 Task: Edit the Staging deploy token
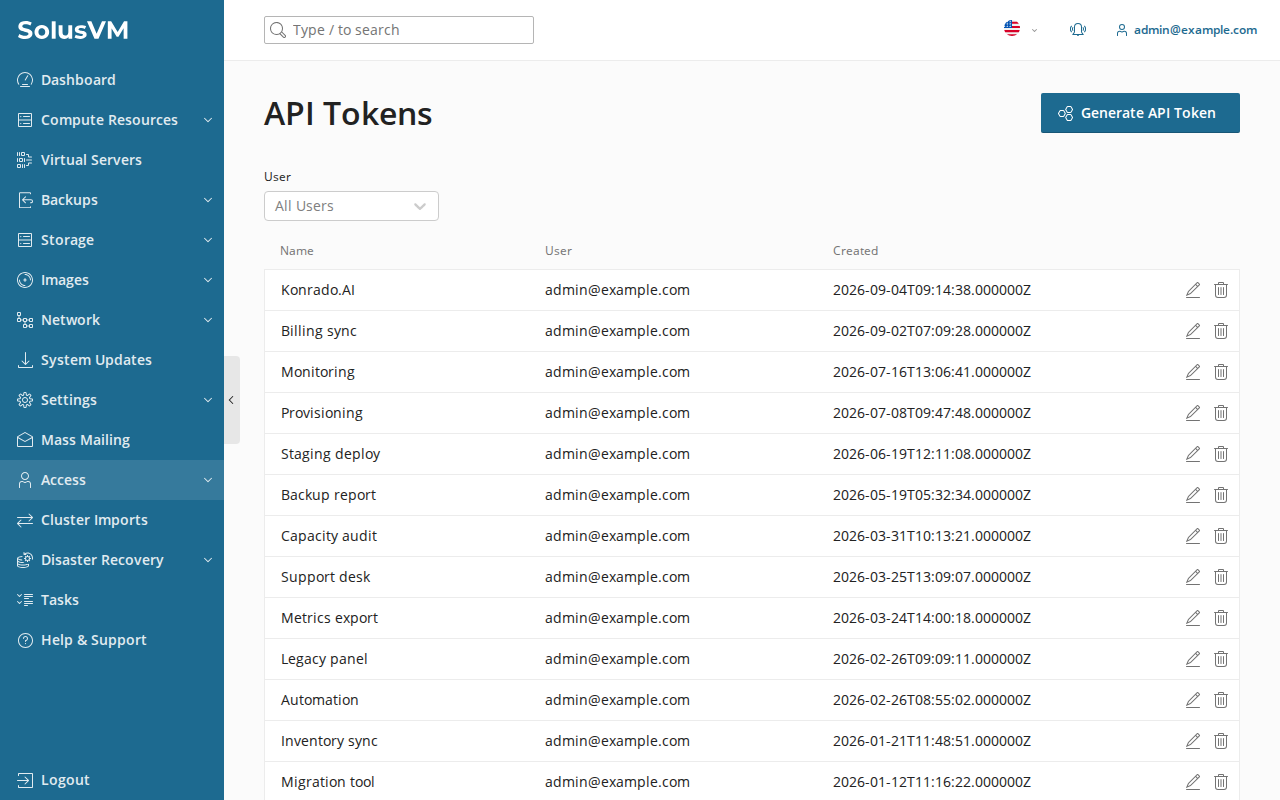tap(1192, 454)
